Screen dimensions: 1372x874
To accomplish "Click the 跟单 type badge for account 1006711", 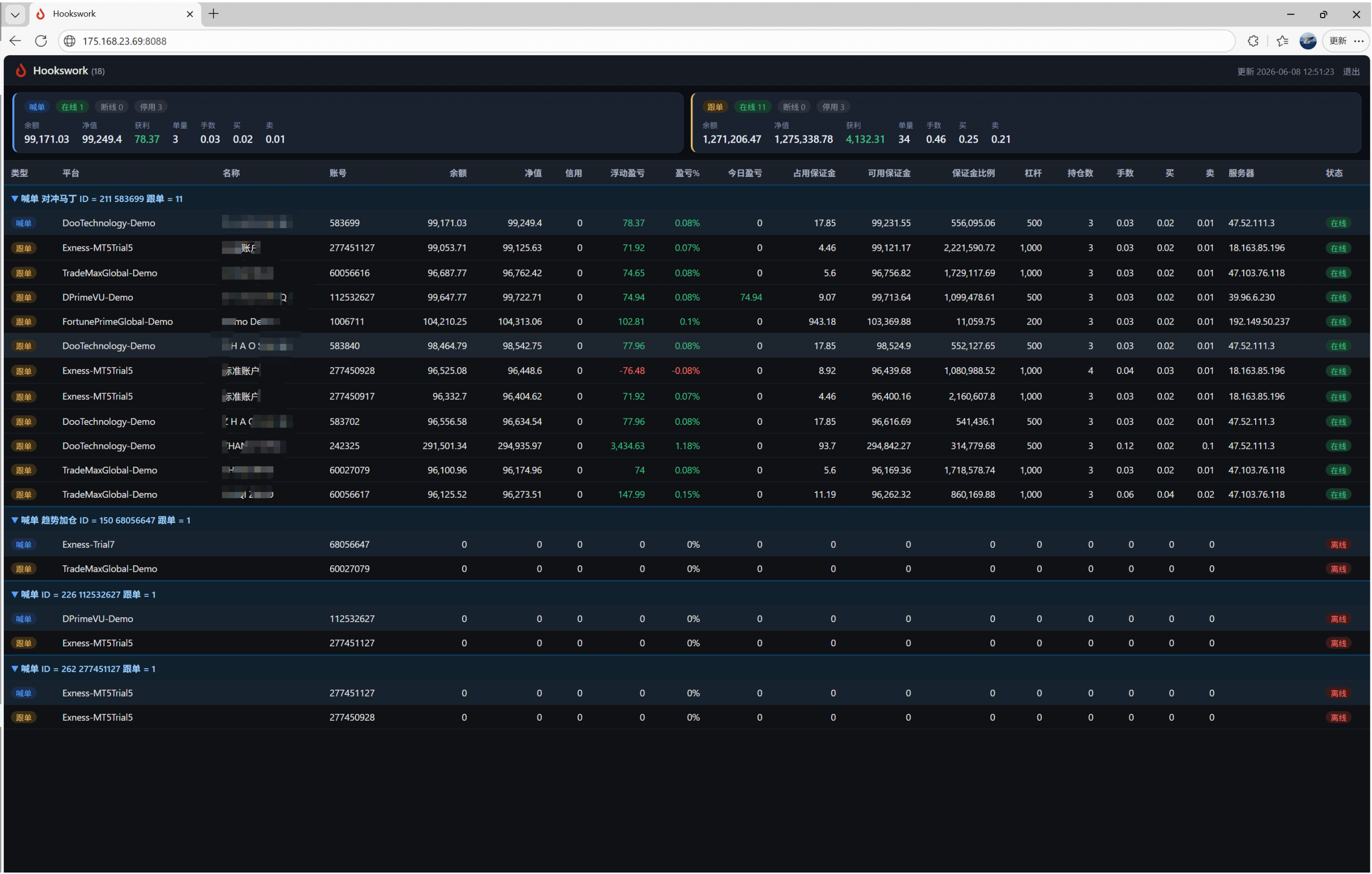I will click(x=24, y=322).
